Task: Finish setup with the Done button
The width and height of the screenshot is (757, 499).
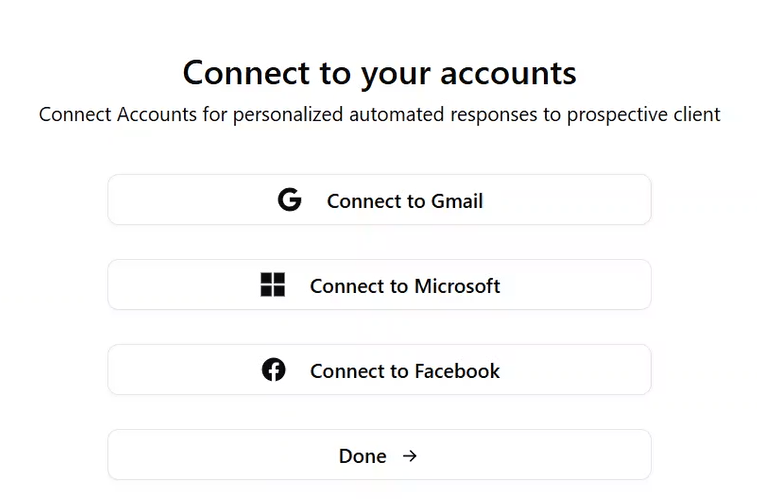Action: coord(379,455)
